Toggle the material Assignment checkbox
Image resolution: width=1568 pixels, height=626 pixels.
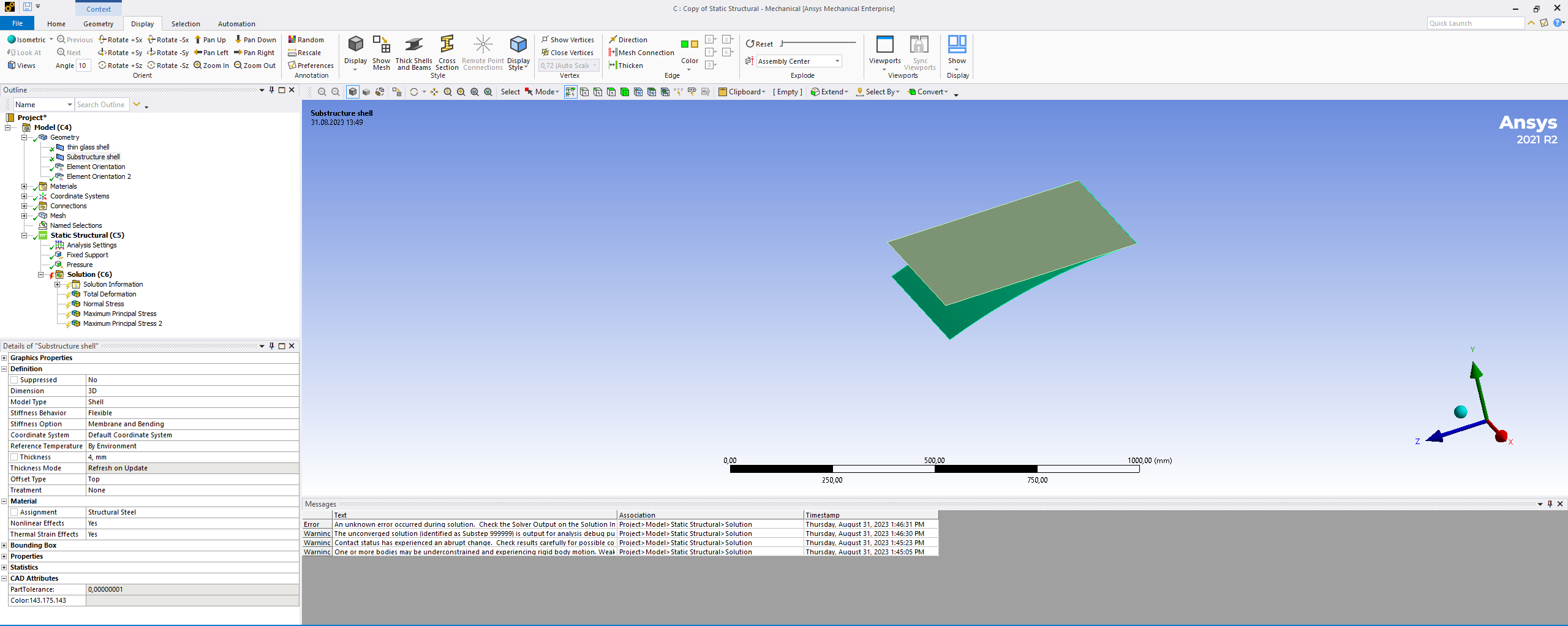(14, 512)
